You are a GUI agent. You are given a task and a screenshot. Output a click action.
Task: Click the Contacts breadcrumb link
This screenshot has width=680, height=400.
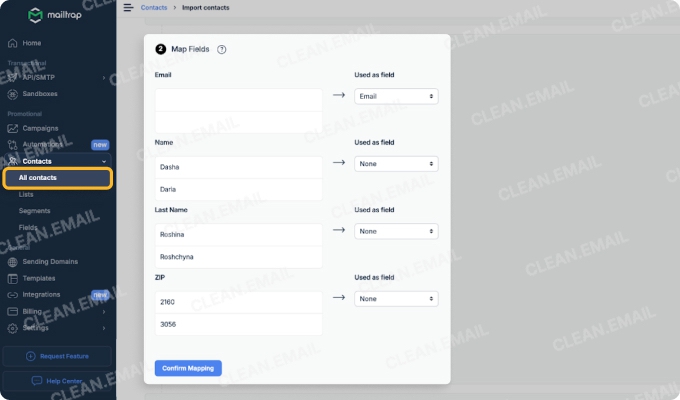click(154, 7)
